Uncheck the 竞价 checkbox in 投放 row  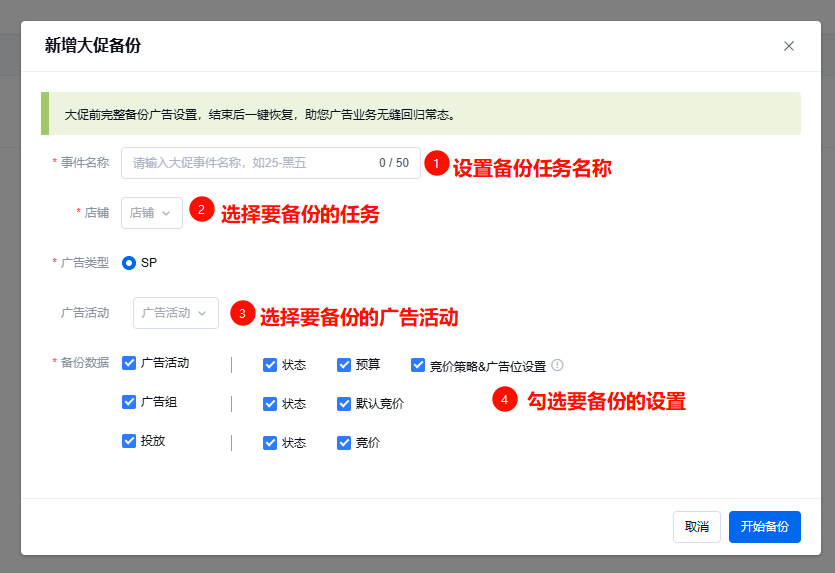point(344,442)
